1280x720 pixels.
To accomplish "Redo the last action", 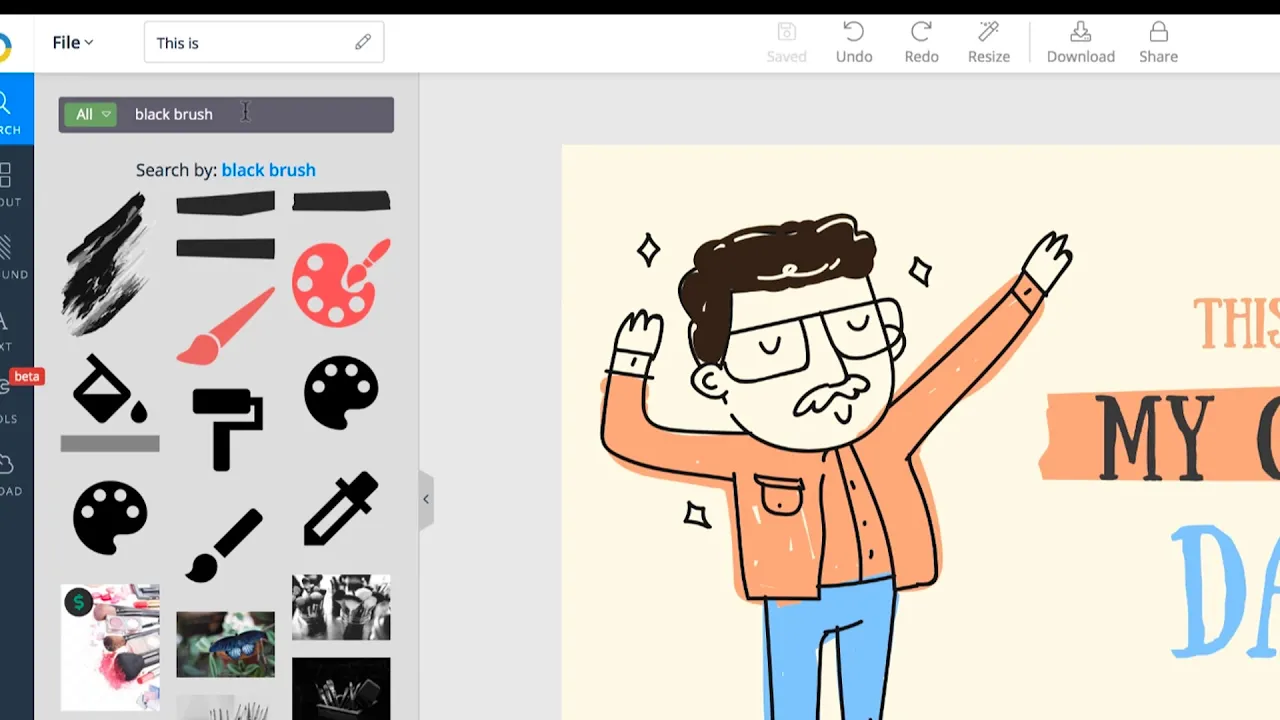I will (x=921, y=43).
